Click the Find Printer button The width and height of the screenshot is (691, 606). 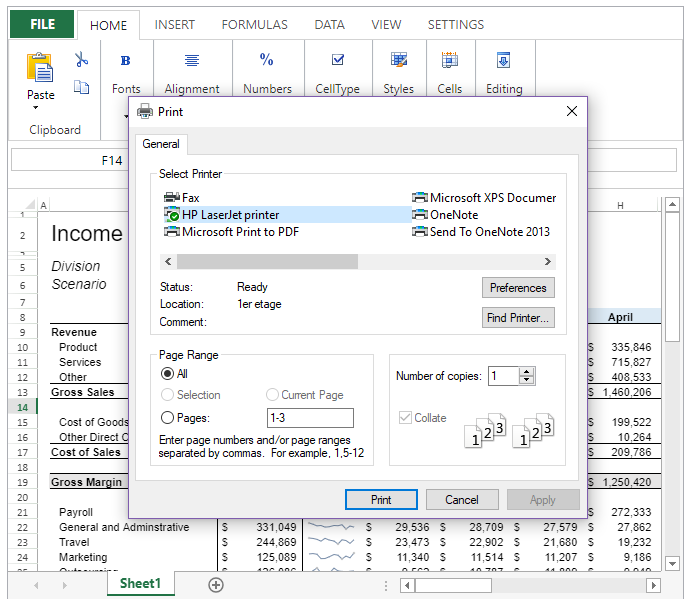coord(518,318)
